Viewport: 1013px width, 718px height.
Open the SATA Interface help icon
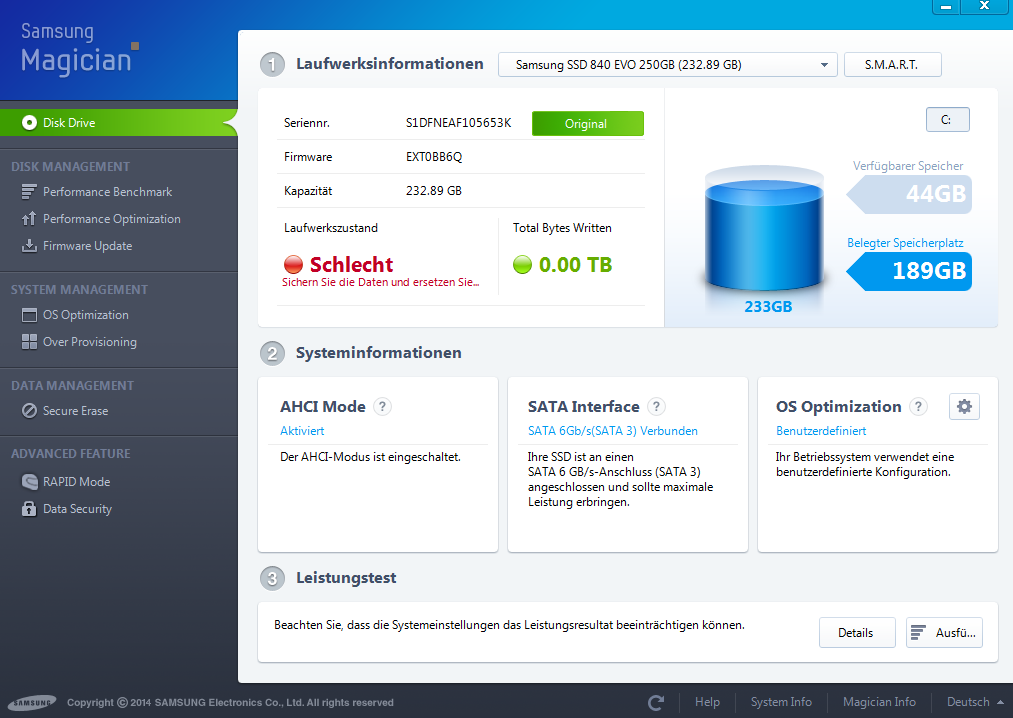[x=656, y=407]
